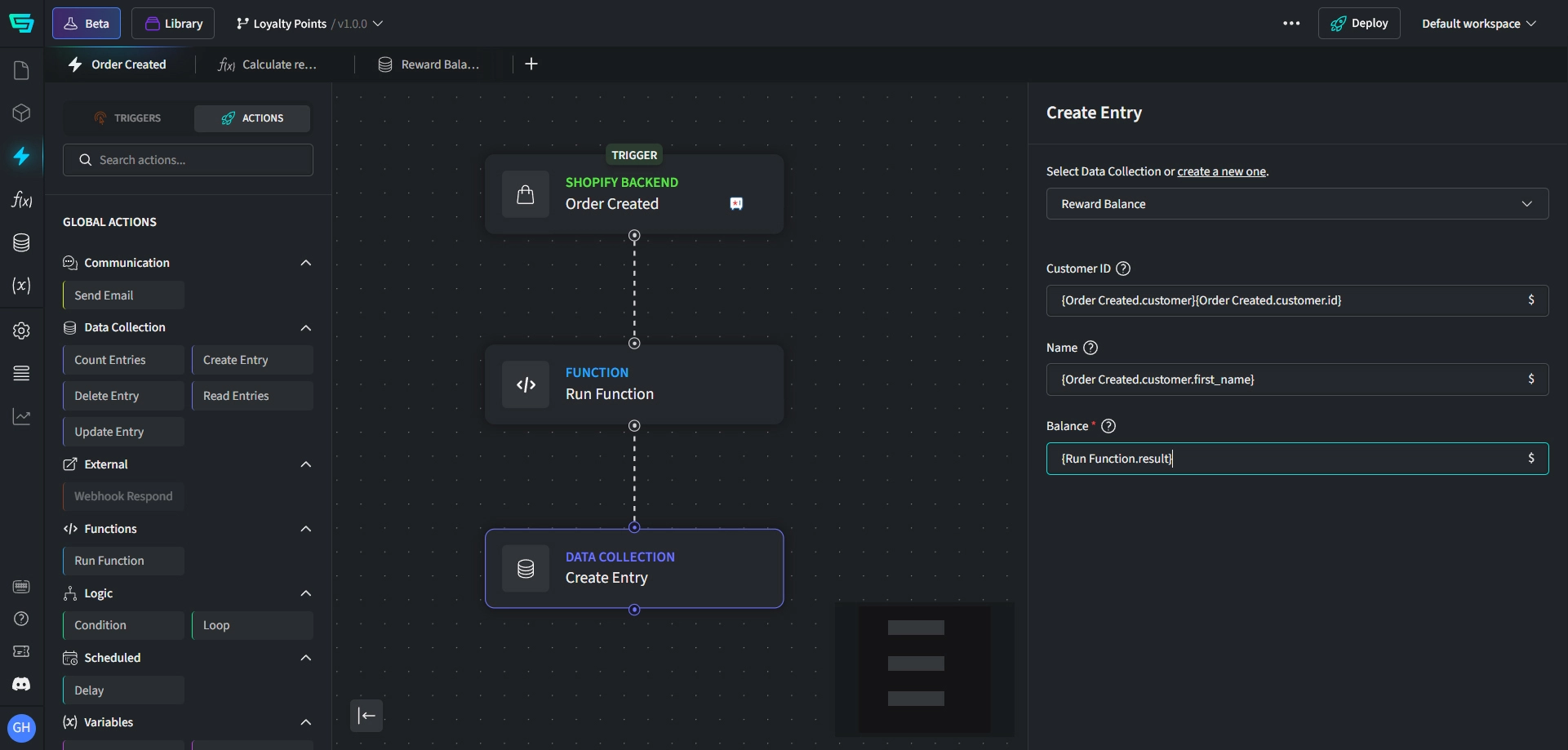Open the lightning workflows icon in sidebar
This screenshot has height=750, width=1568.
click(22, 157)
